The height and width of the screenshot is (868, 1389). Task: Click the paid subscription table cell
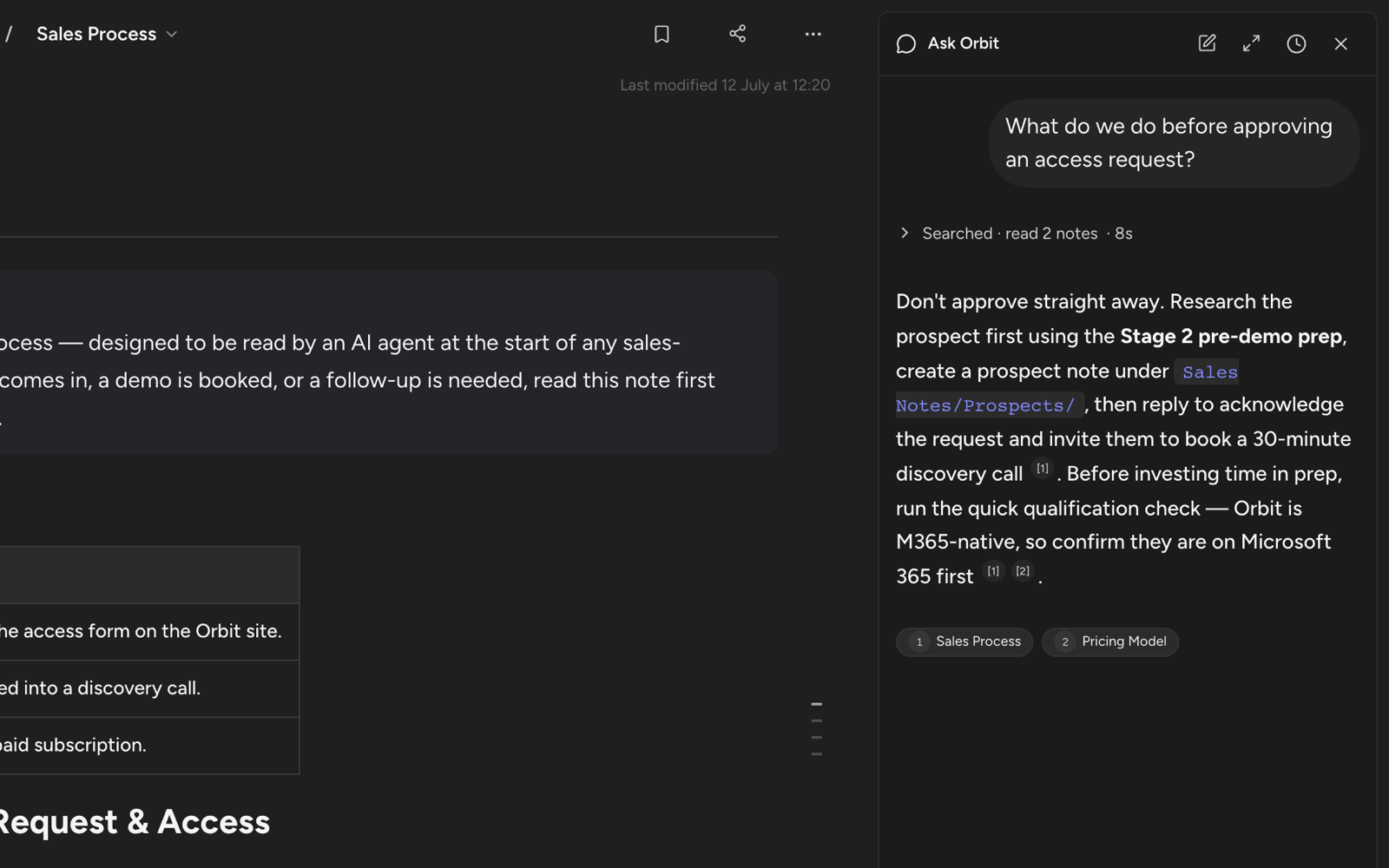(x=148, y=746)
